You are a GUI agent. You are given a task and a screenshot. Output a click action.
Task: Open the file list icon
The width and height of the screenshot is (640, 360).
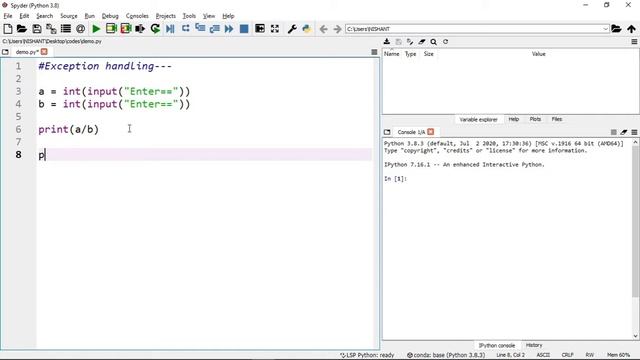coord(65,29)
